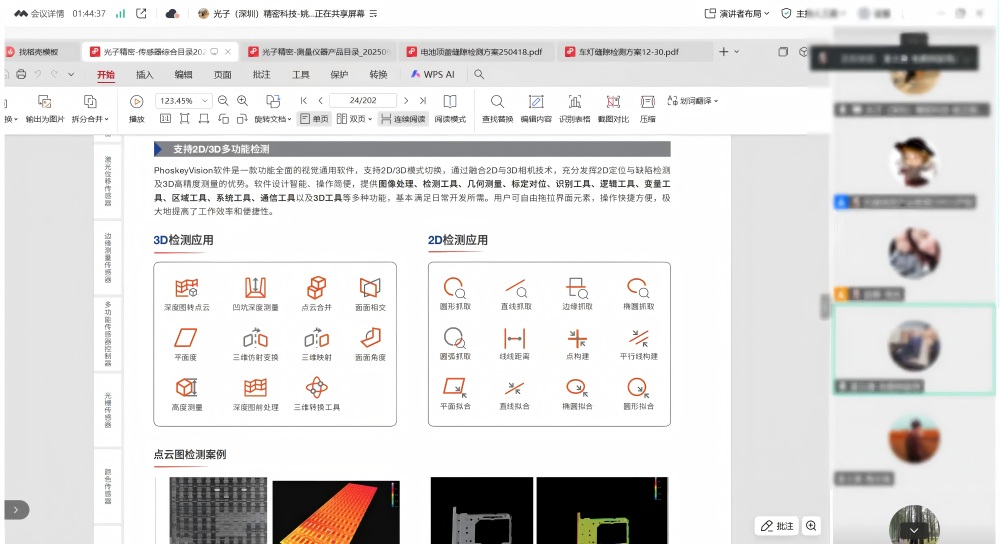Open the 批注 ribbon tab

tap(261, 75)
